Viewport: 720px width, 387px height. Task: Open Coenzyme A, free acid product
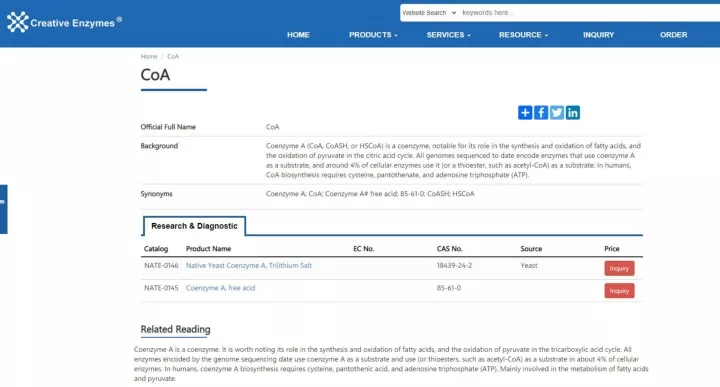click(220, 288)
